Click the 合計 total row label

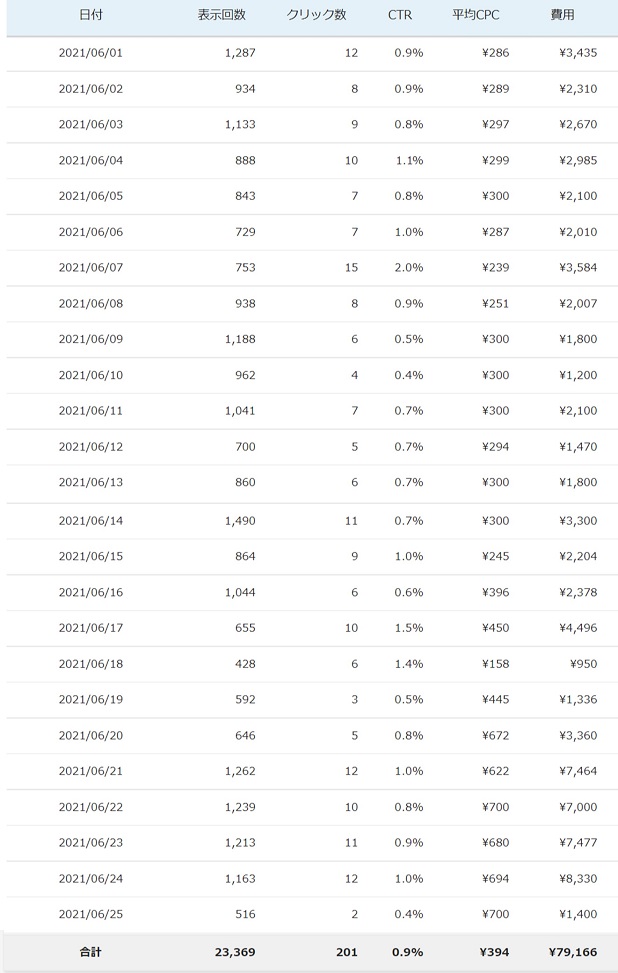point(91,952)
